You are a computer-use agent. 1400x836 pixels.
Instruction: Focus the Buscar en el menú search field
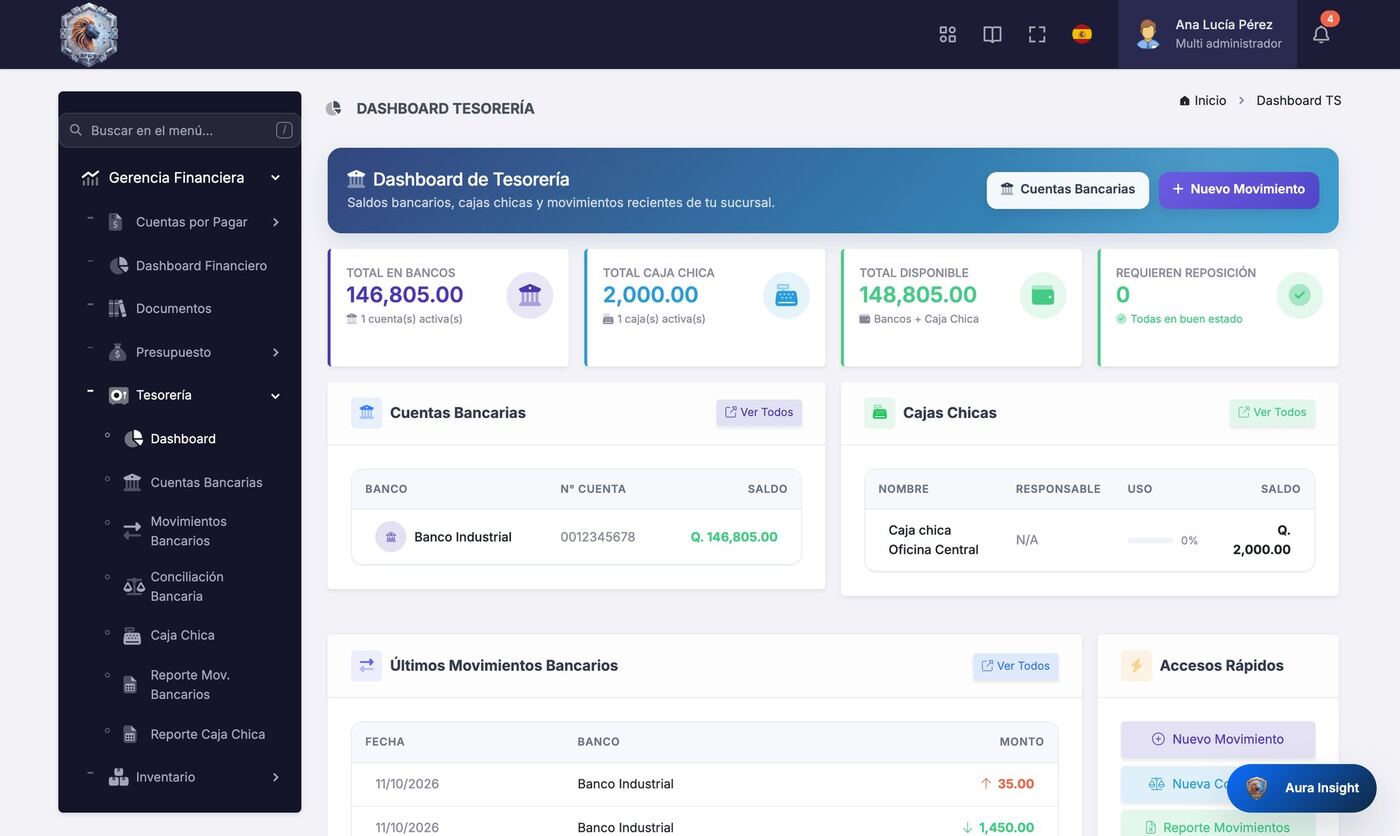coord(180,130)
